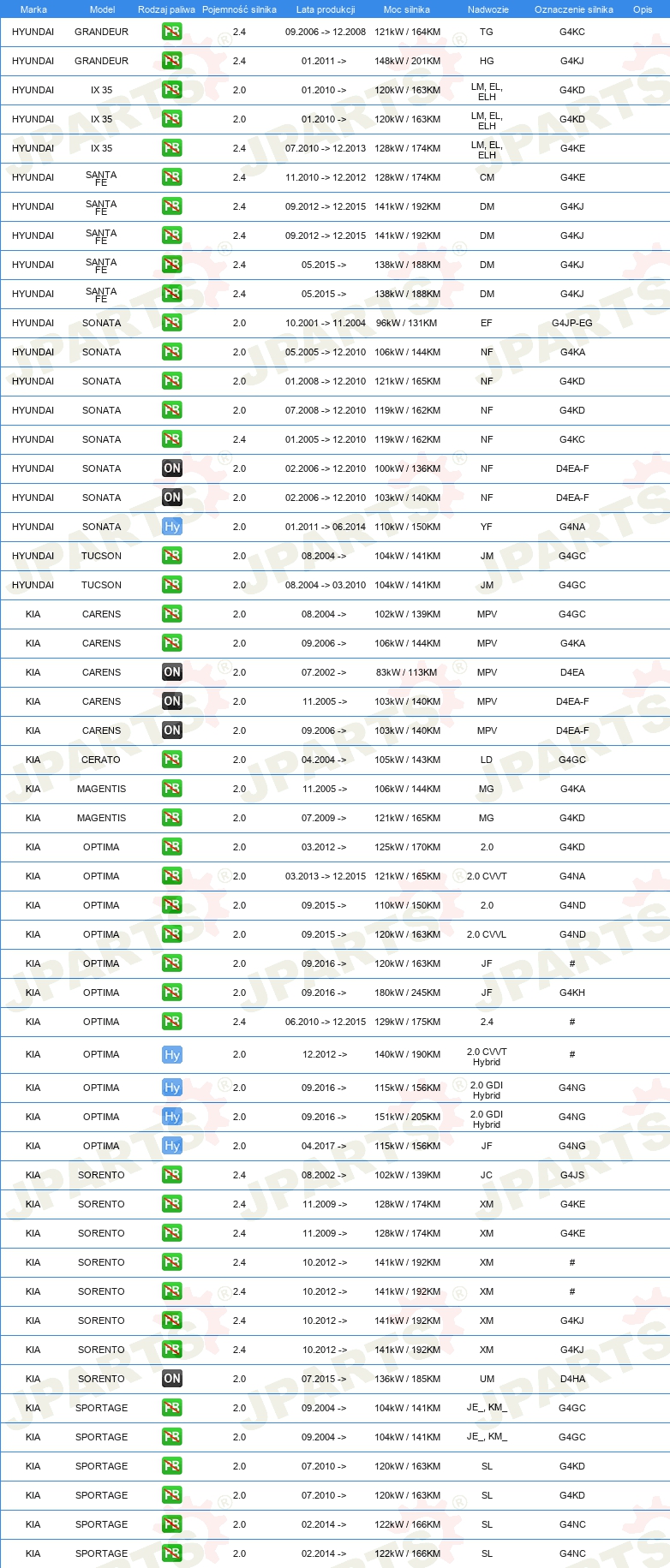
Task: Click petrol icon of Sonata 106kW G4KA row
Action: point(172,352)
